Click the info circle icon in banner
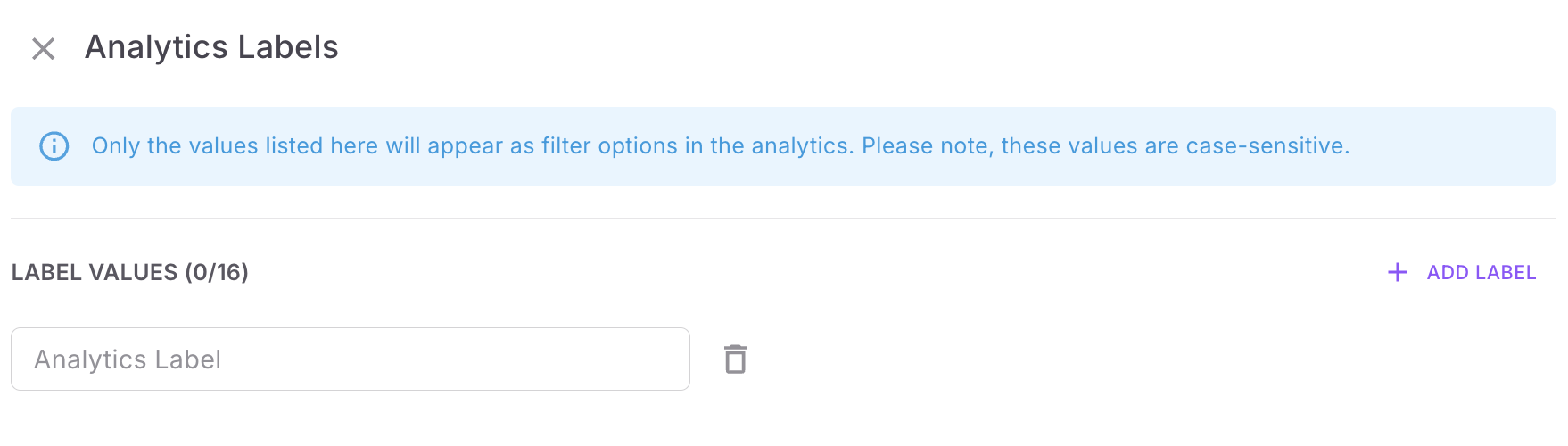 pos(54,146)
